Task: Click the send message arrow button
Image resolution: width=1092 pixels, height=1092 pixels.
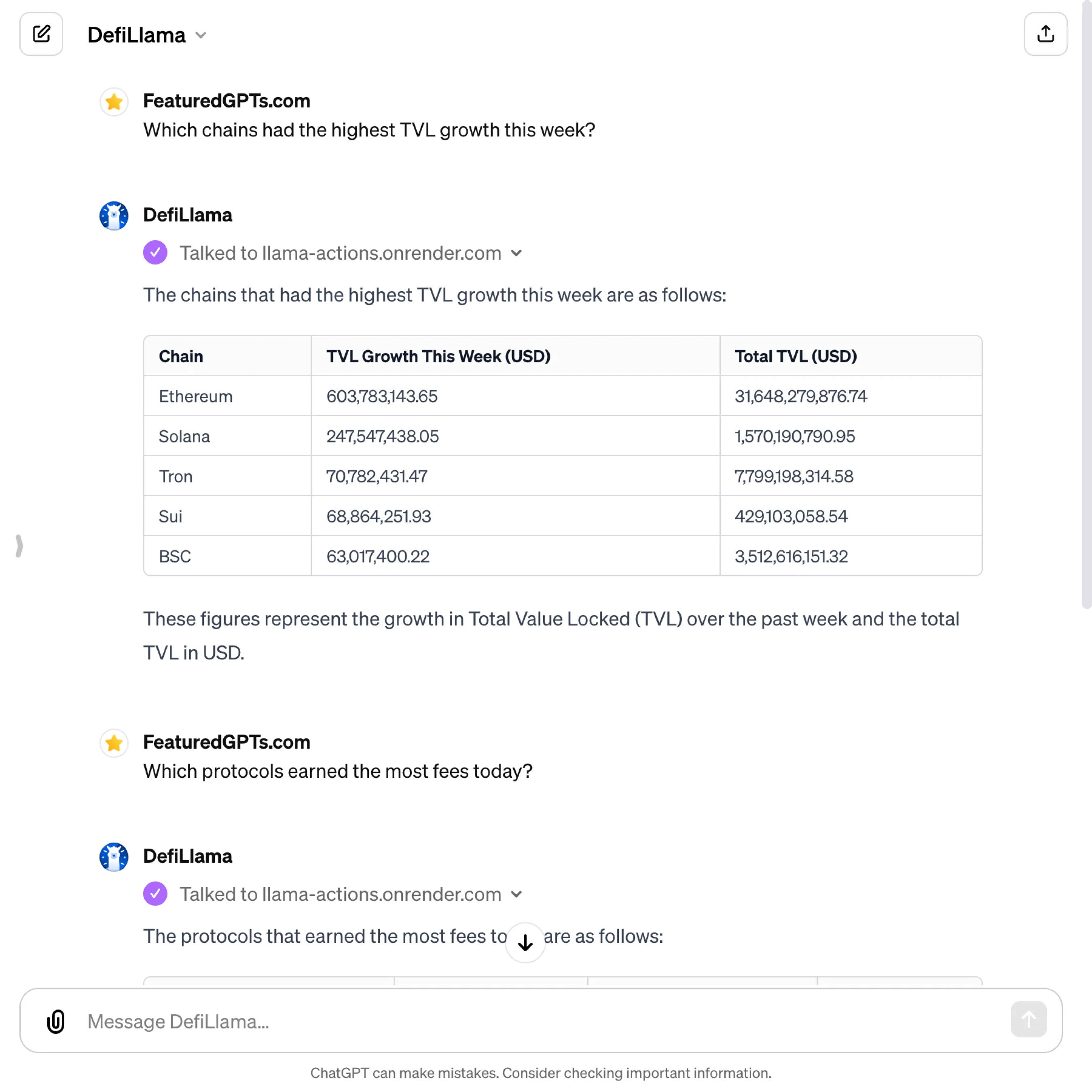Action: 1028,1019
